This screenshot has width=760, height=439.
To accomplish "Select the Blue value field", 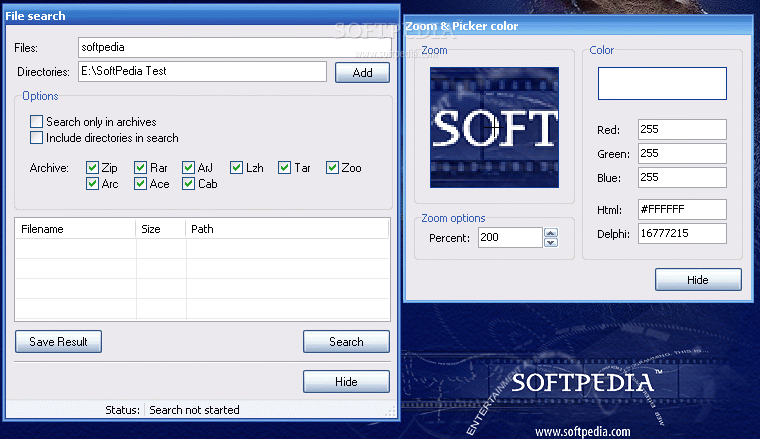I will (682, 177).
